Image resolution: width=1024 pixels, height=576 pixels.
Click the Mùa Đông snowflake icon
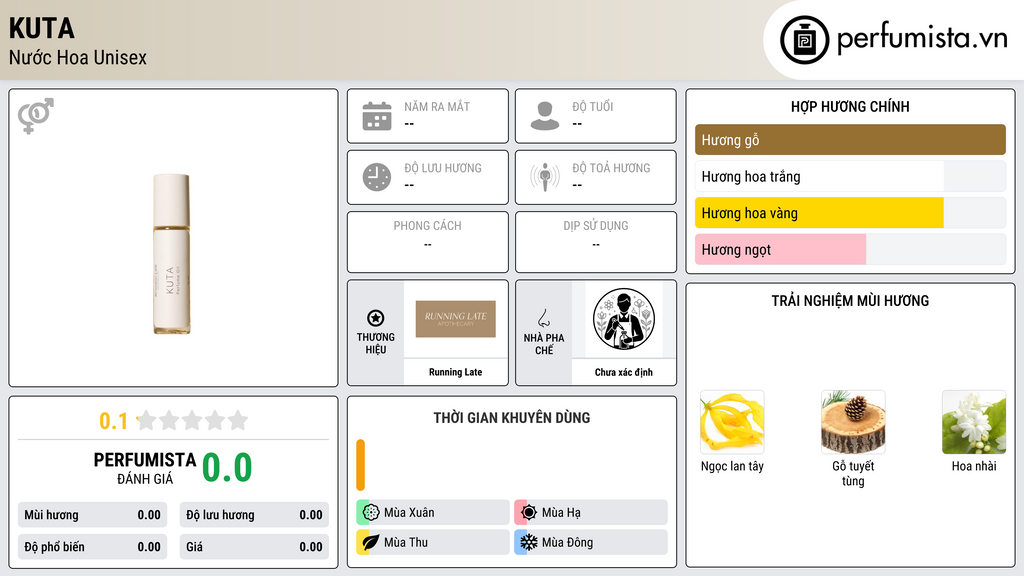coord(529,542)
